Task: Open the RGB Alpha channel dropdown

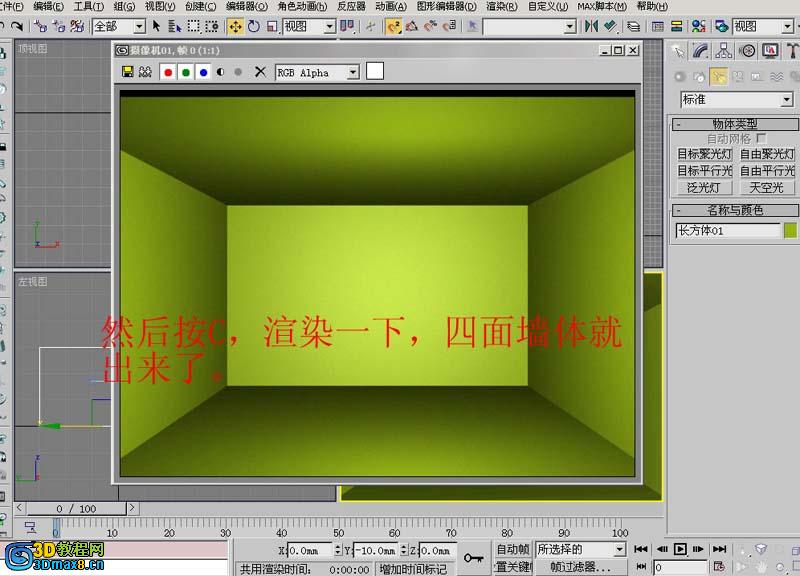Action: pos(352,72)
